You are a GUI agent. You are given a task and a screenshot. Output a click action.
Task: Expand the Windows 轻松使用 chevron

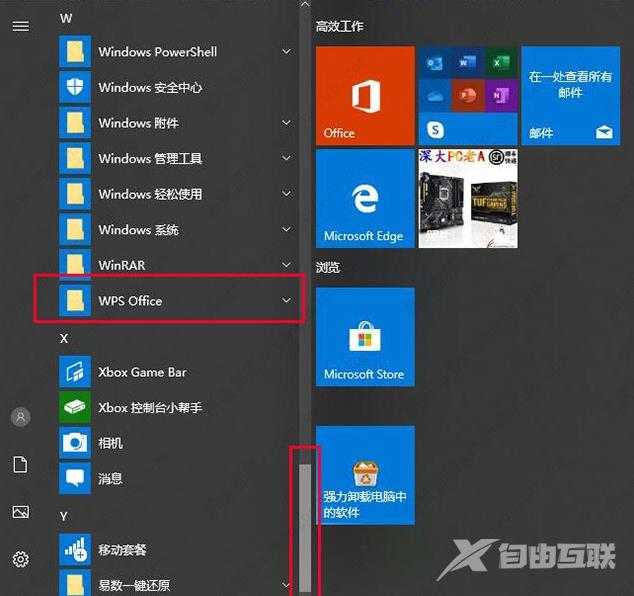(x=286, y=194)
